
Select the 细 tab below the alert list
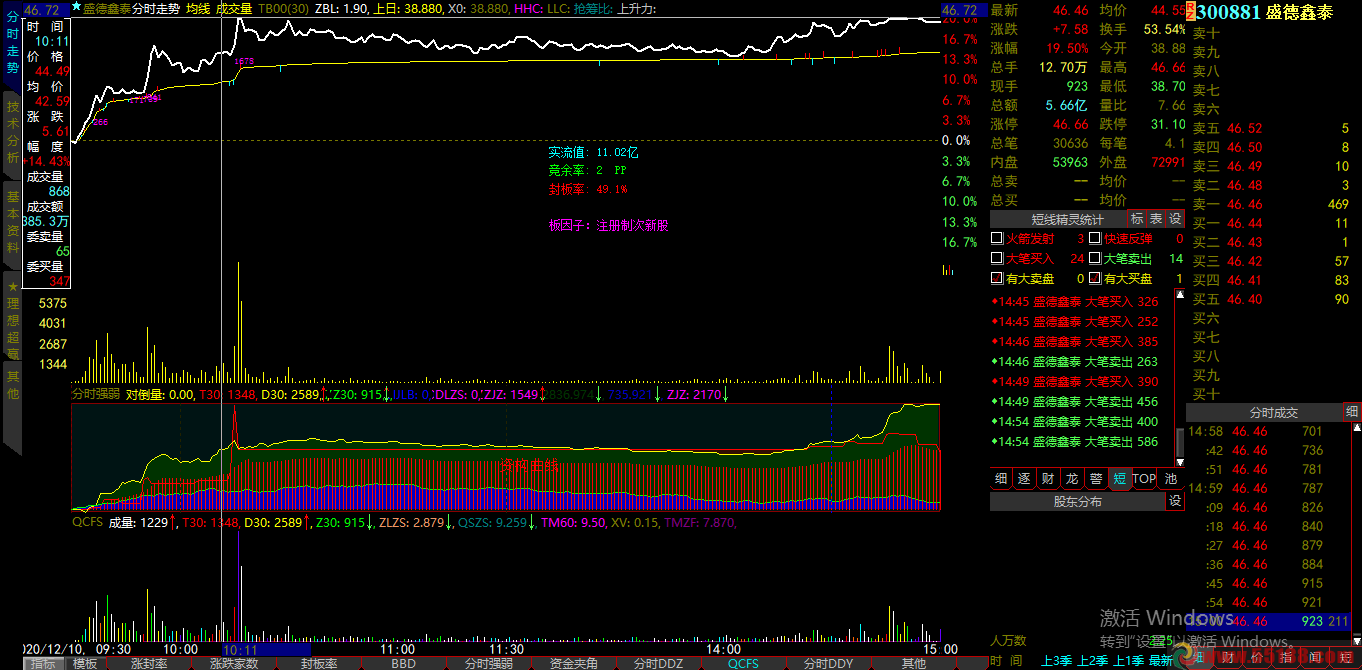click(1001, 479)
